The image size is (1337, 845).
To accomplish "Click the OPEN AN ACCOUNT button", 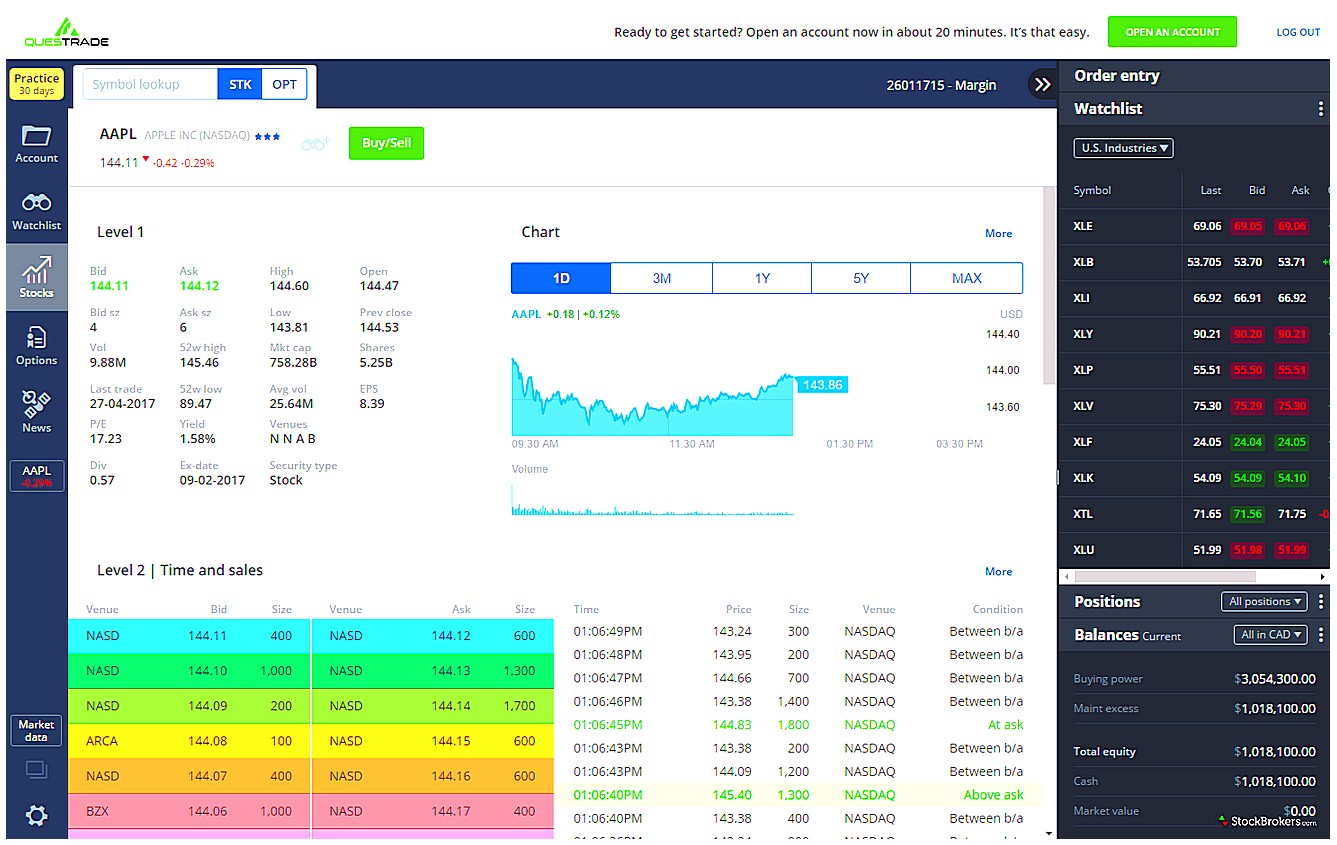I will (1172, 32).
